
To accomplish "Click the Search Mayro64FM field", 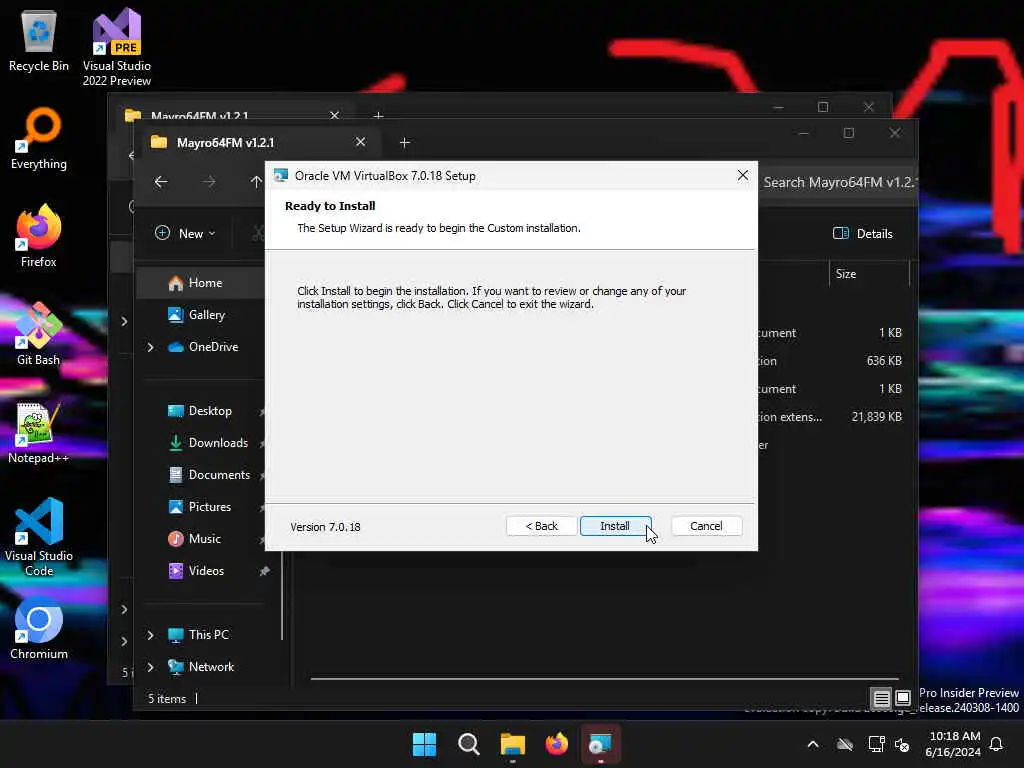I will 839,182.
